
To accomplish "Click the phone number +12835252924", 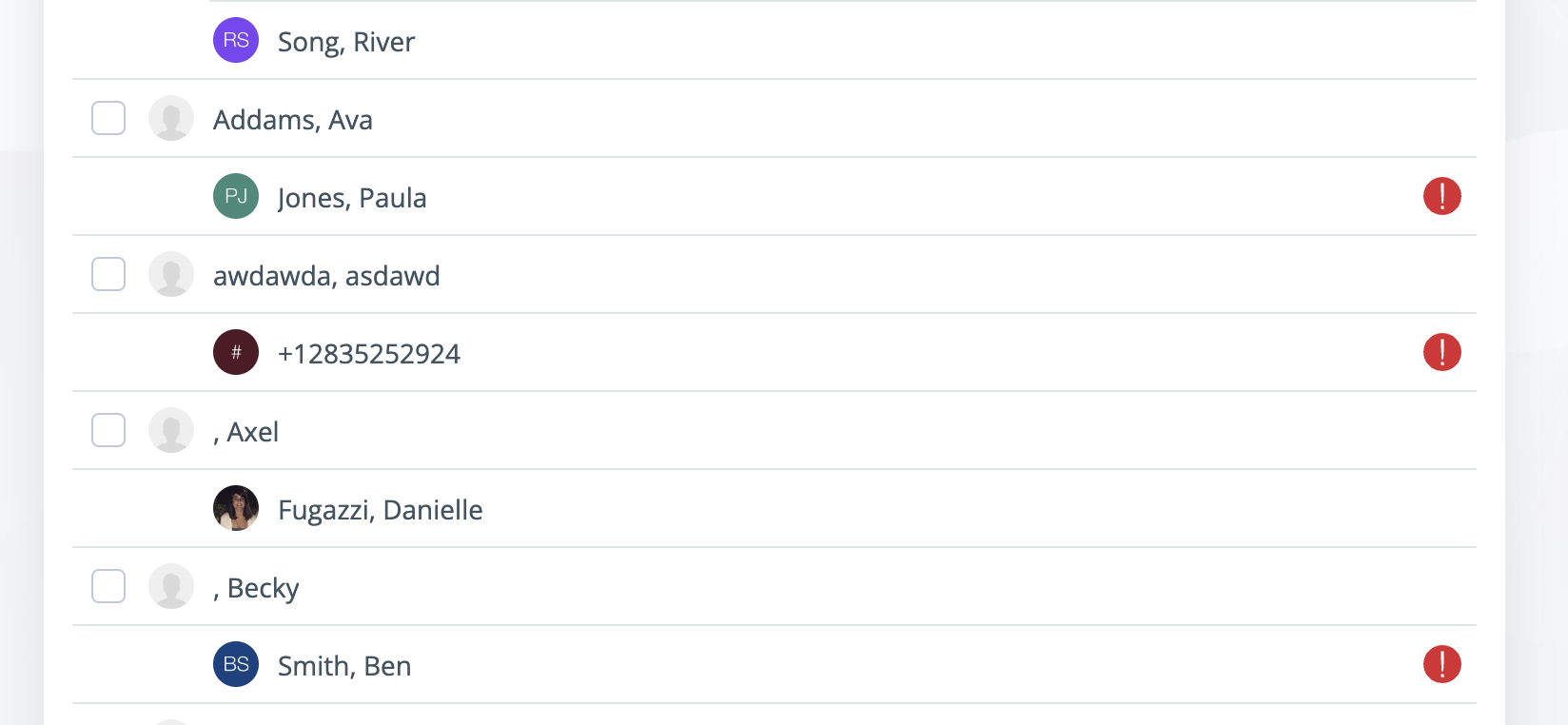I will click(369, 354).
